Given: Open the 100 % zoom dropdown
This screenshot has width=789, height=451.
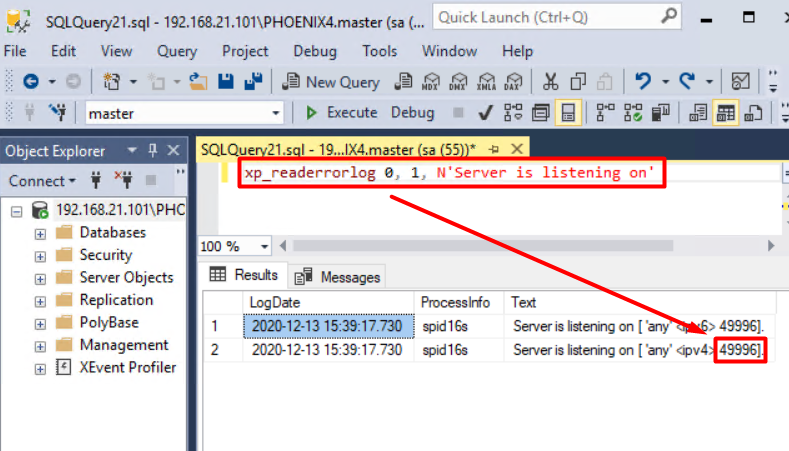Looking at the screenshot, I should coord(264,246).
